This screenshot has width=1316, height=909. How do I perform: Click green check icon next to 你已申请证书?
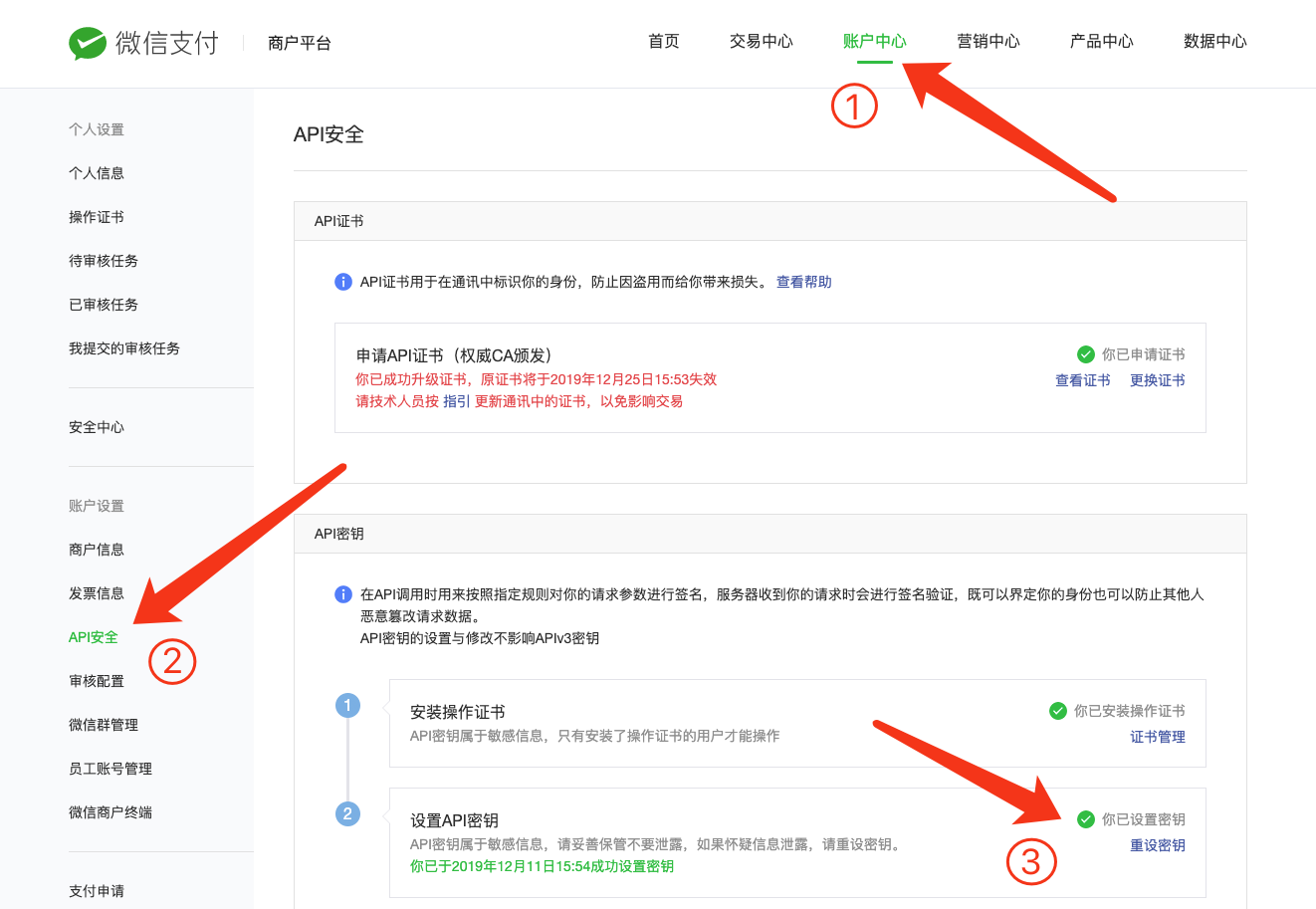click(x=1086, y=354)
